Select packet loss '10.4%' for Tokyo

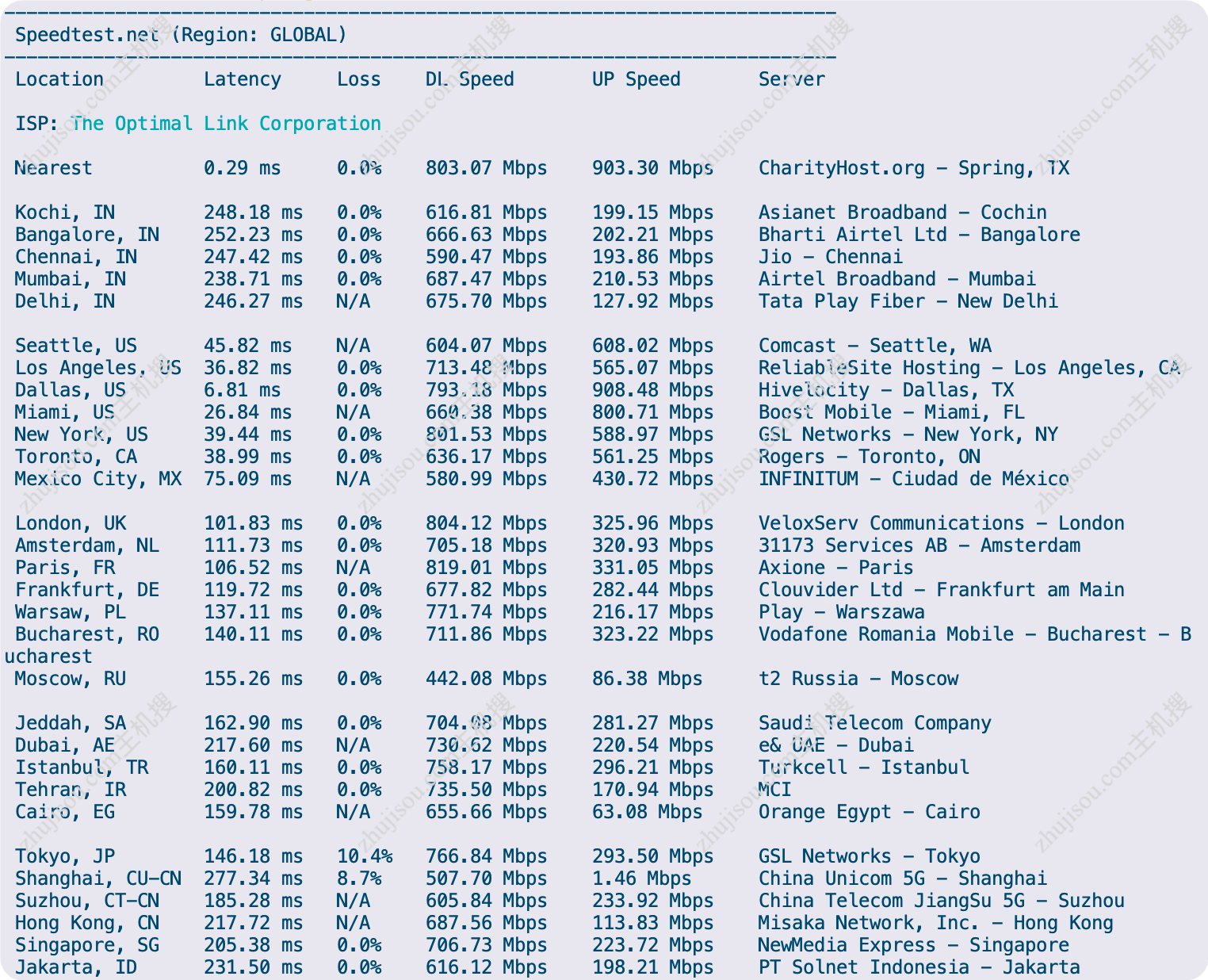[365, 856]
